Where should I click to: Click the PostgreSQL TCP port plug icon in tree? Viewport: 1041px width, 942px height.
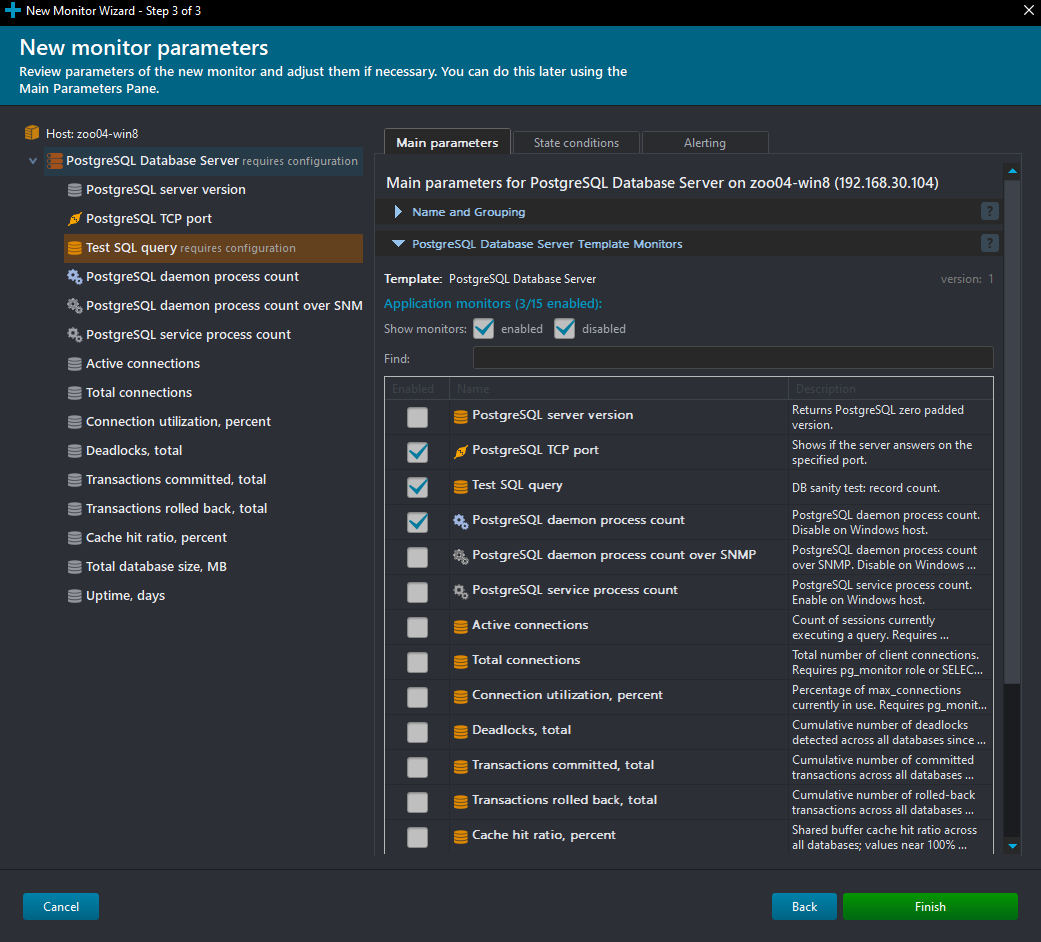[x=75, y=218]
